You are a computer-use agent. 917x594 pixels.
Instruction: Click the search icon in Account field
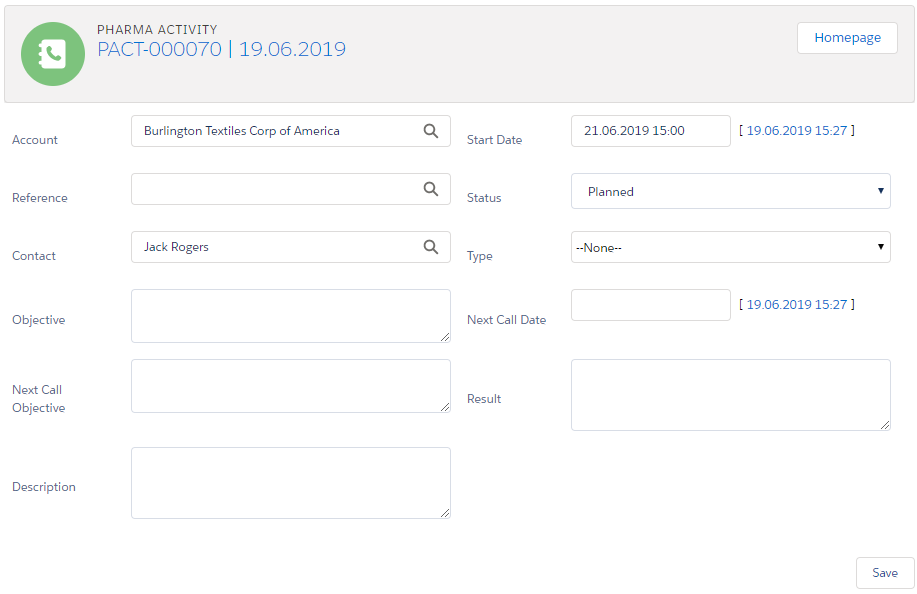430,131
